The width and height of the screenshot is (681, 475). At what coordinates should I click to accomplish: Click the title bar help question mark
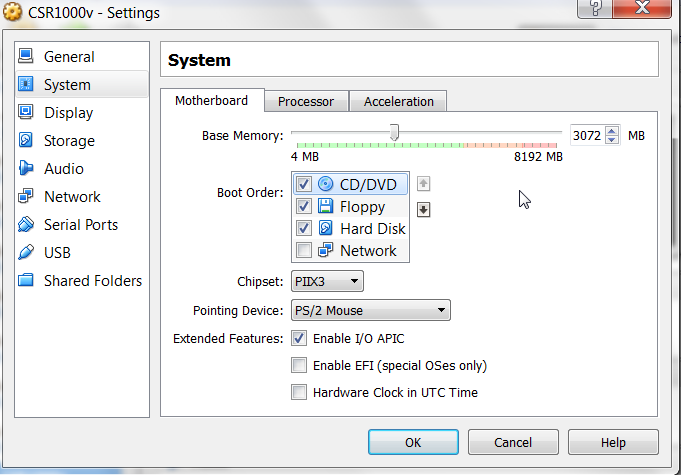[x=595, y=8]
